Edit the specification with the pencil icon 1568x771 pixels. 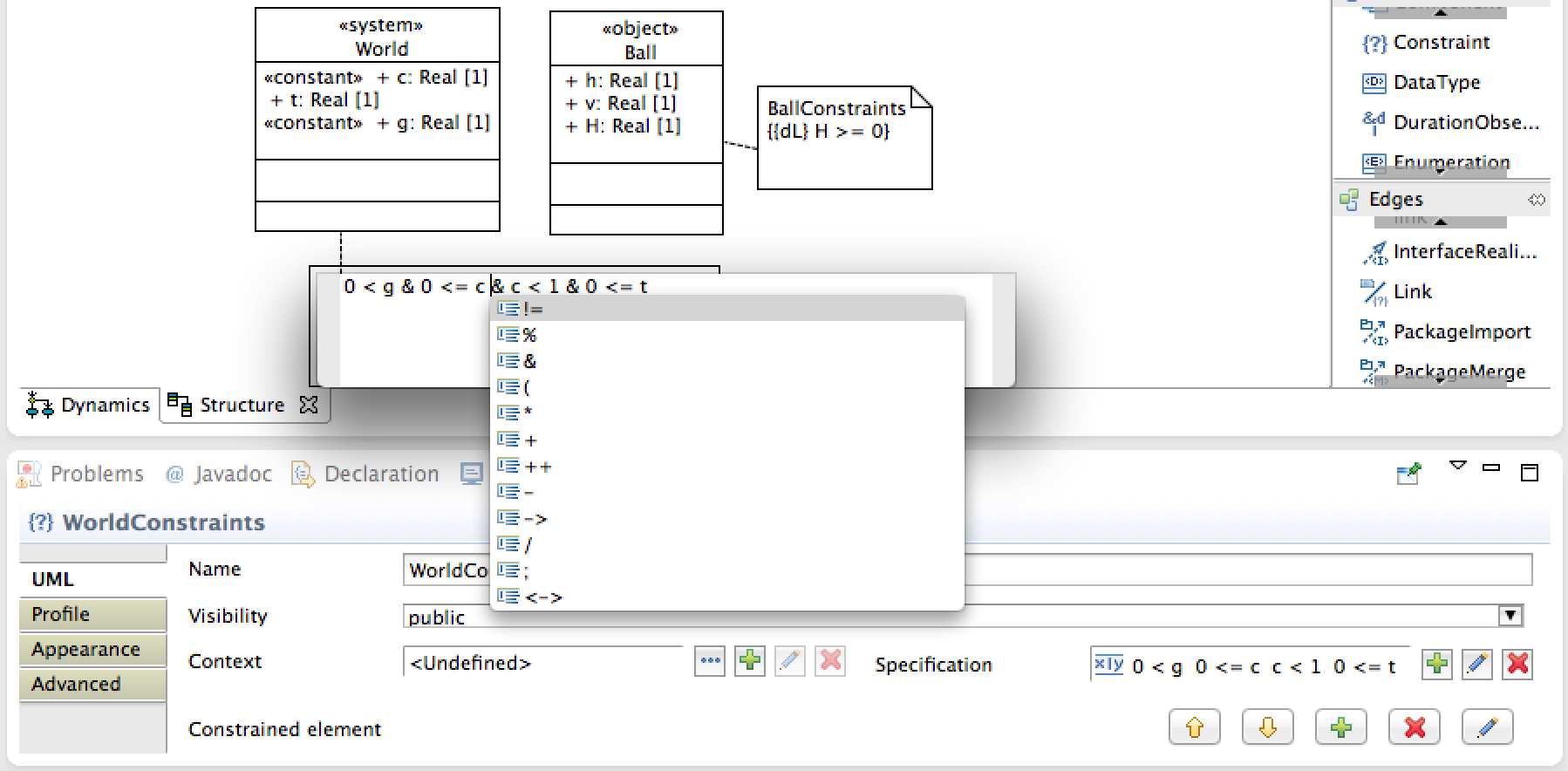click(x=1476, y=665)
